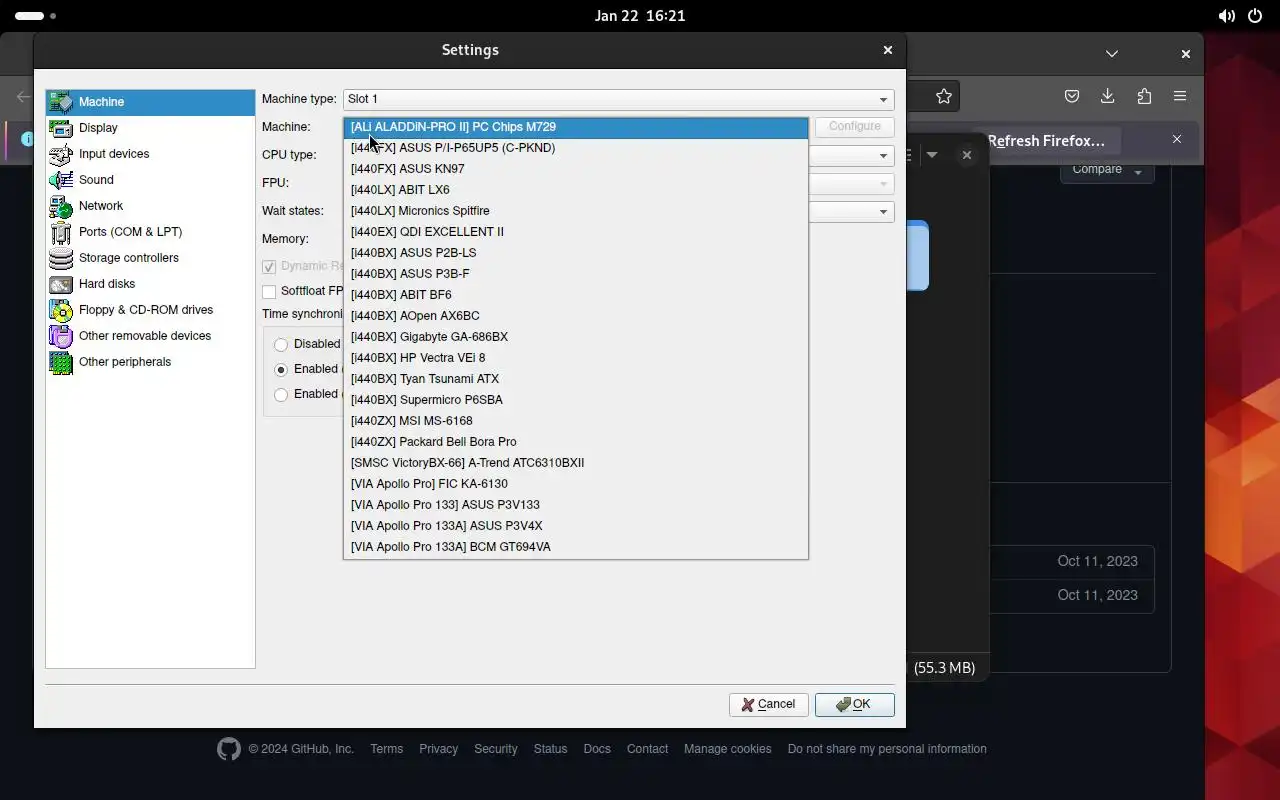Viewport: 1280px width, 800px height.
Task: Open the Machine type dropdown
Action: tap(618, 99)
